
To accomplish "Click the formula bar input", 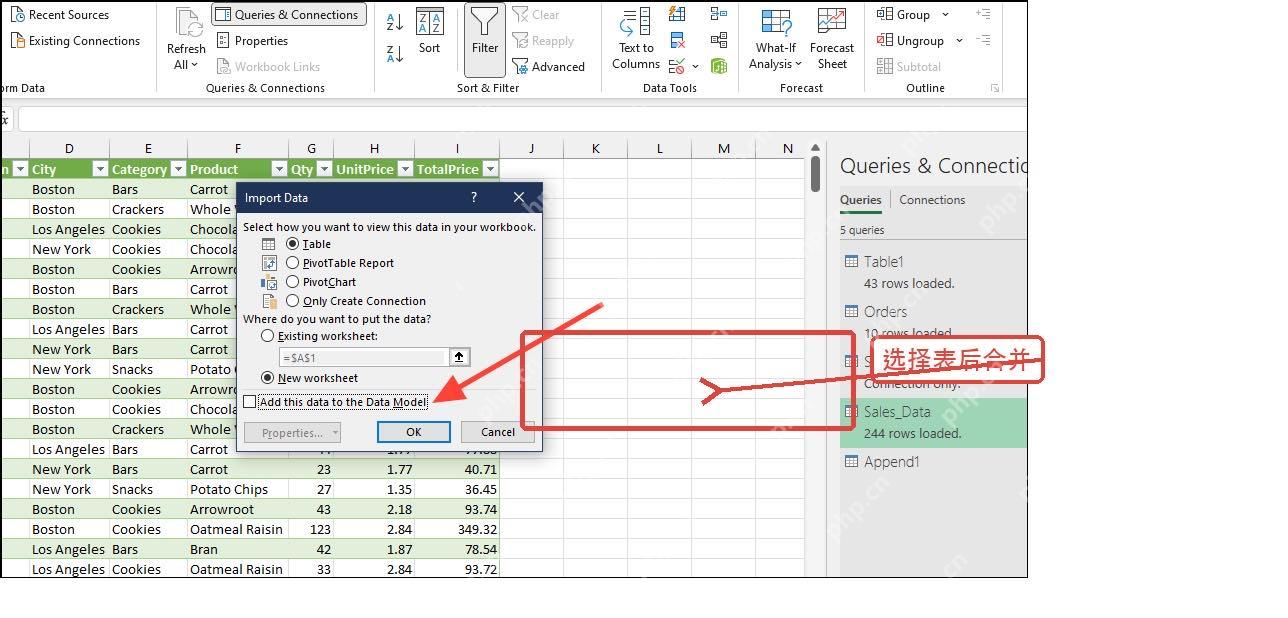I will tap(522, 119).
